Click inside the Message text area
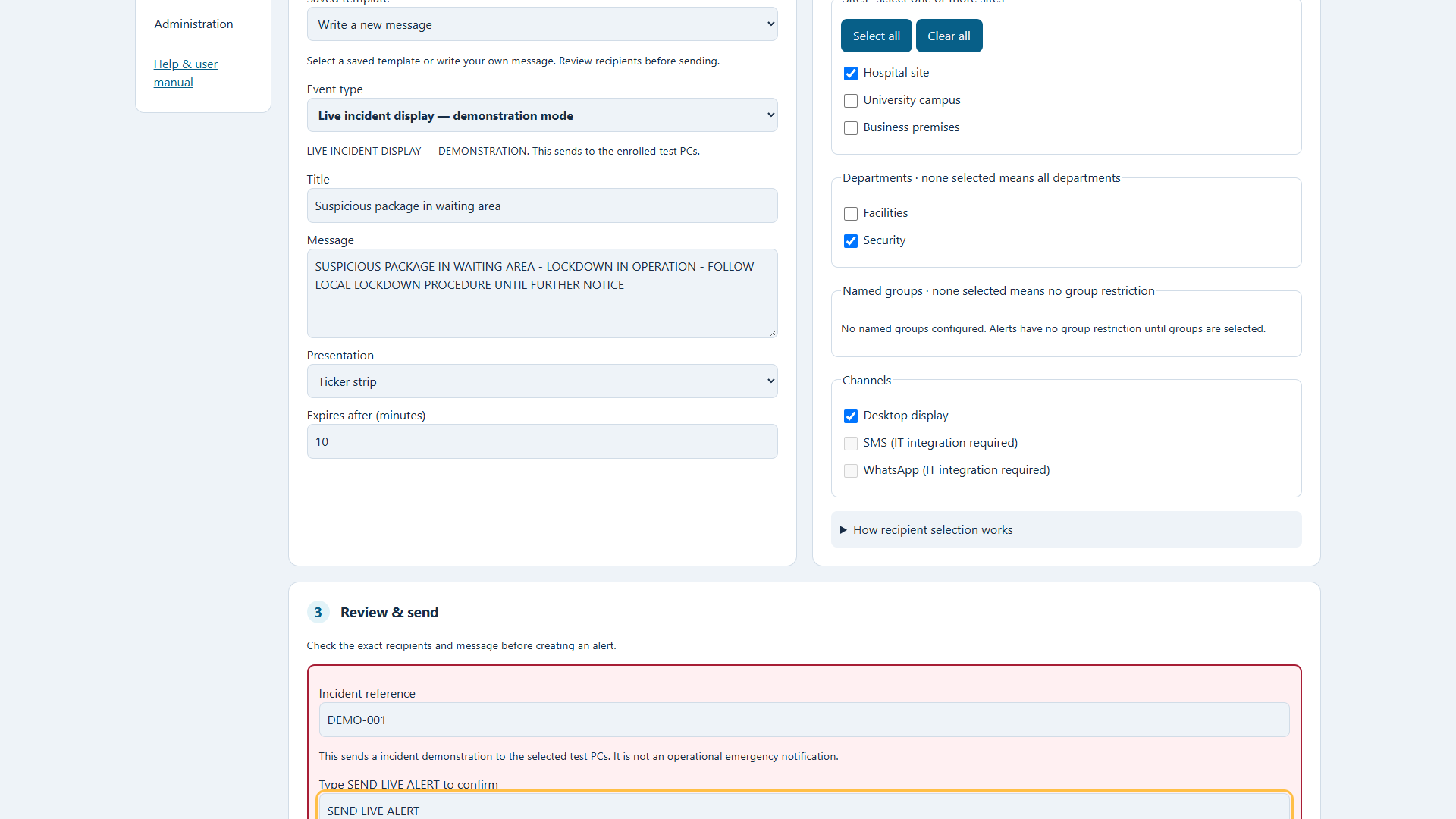Viewport: 1456px width, 819px height. [x=542, y=293]
